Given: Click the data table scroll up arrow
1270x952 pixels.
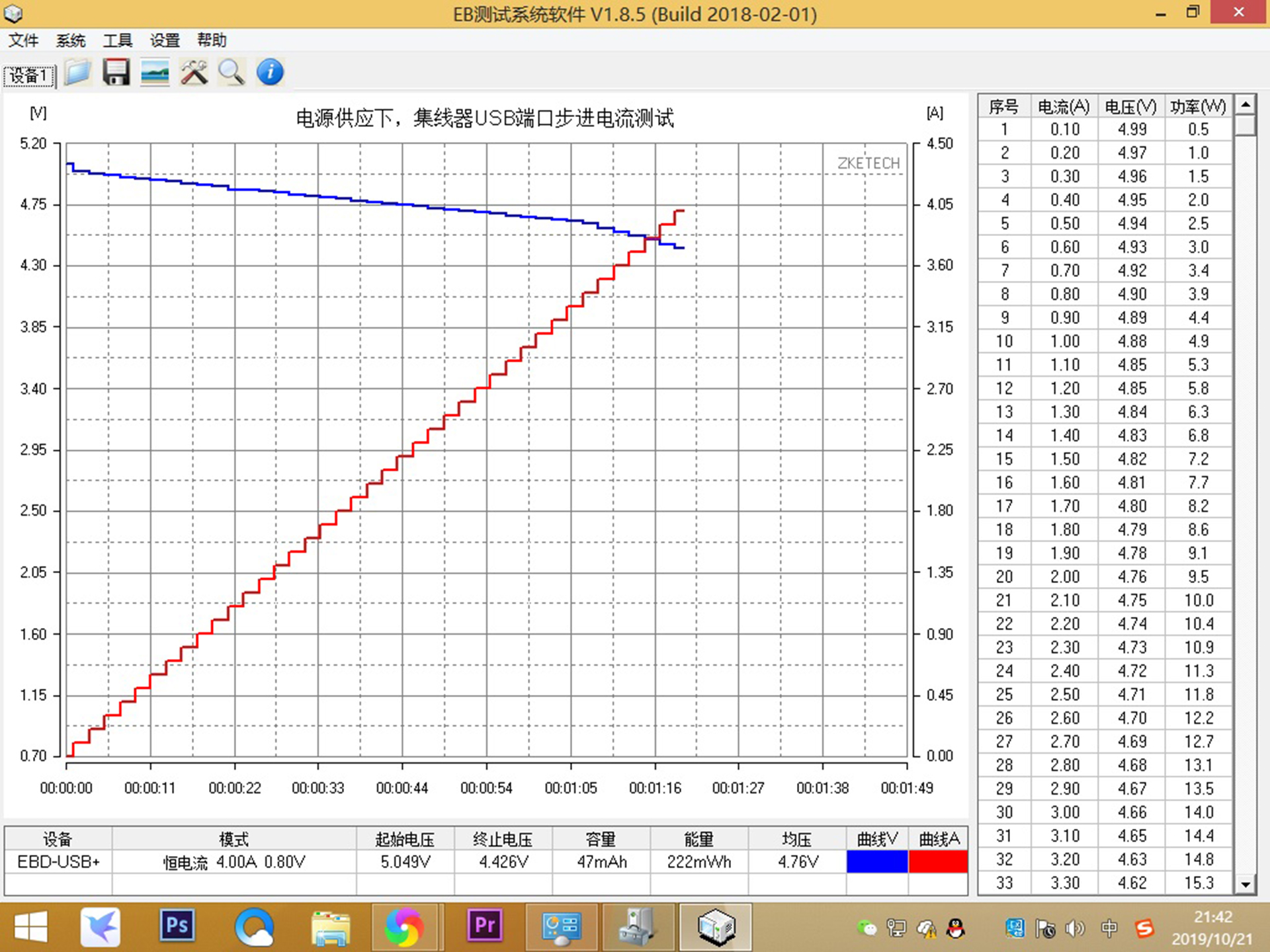Looking at the screenshot, I should (1246, 104).
